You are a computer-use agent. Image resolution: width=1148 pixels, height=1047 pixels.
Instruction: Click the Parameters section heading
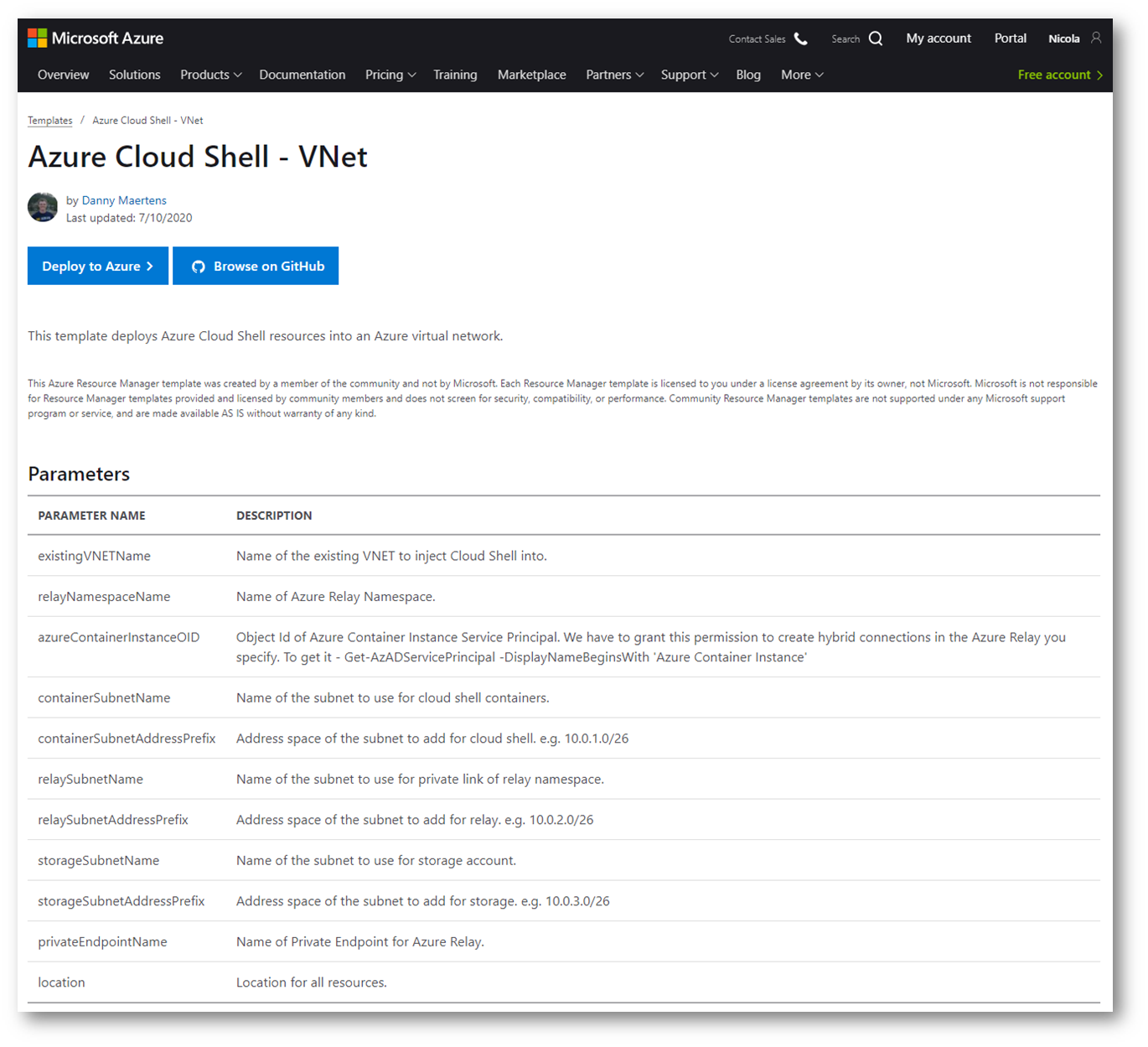coord(79,474)
